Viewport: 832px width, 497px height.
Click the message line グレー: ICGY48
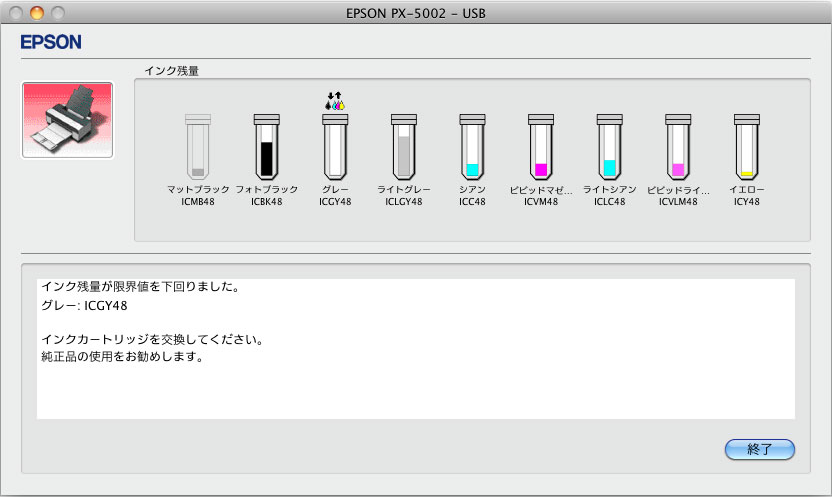tap(84, 306)
